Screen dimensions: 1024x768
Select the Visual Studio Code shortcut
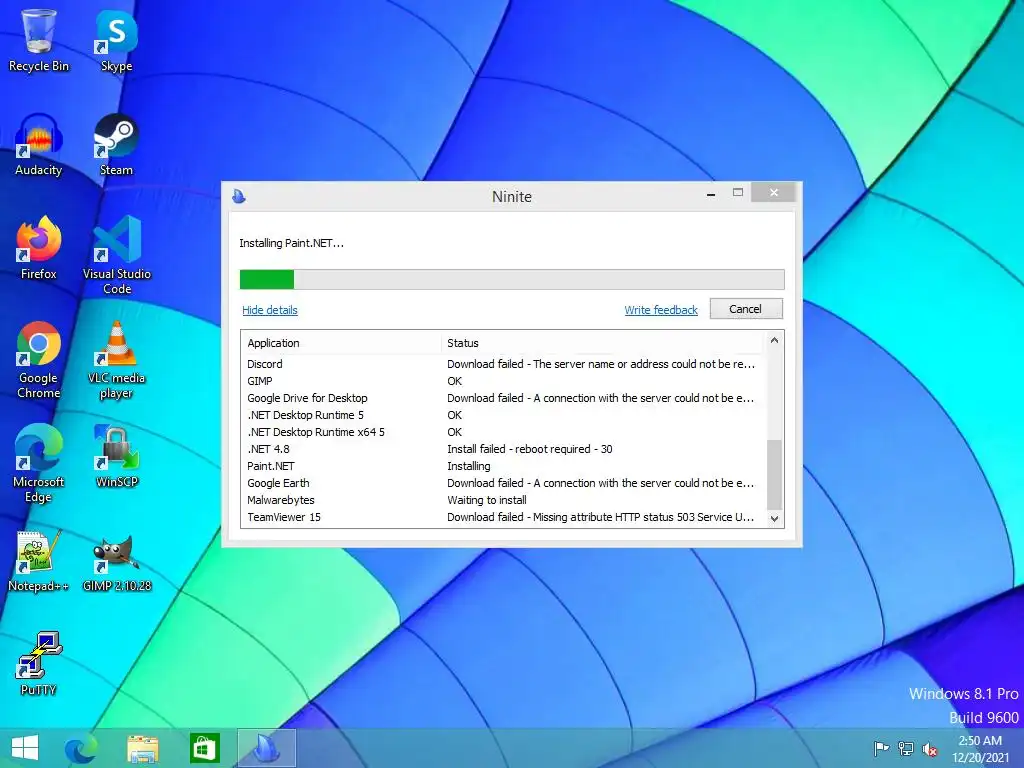coord(116,255)
